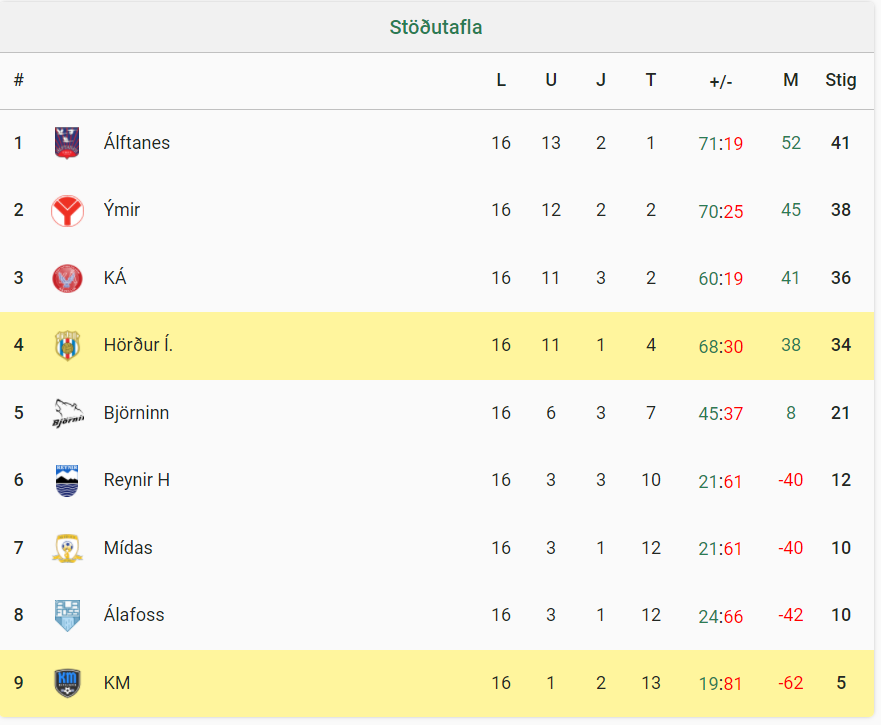
Task: Click the +/- column header
Action: 721,81
